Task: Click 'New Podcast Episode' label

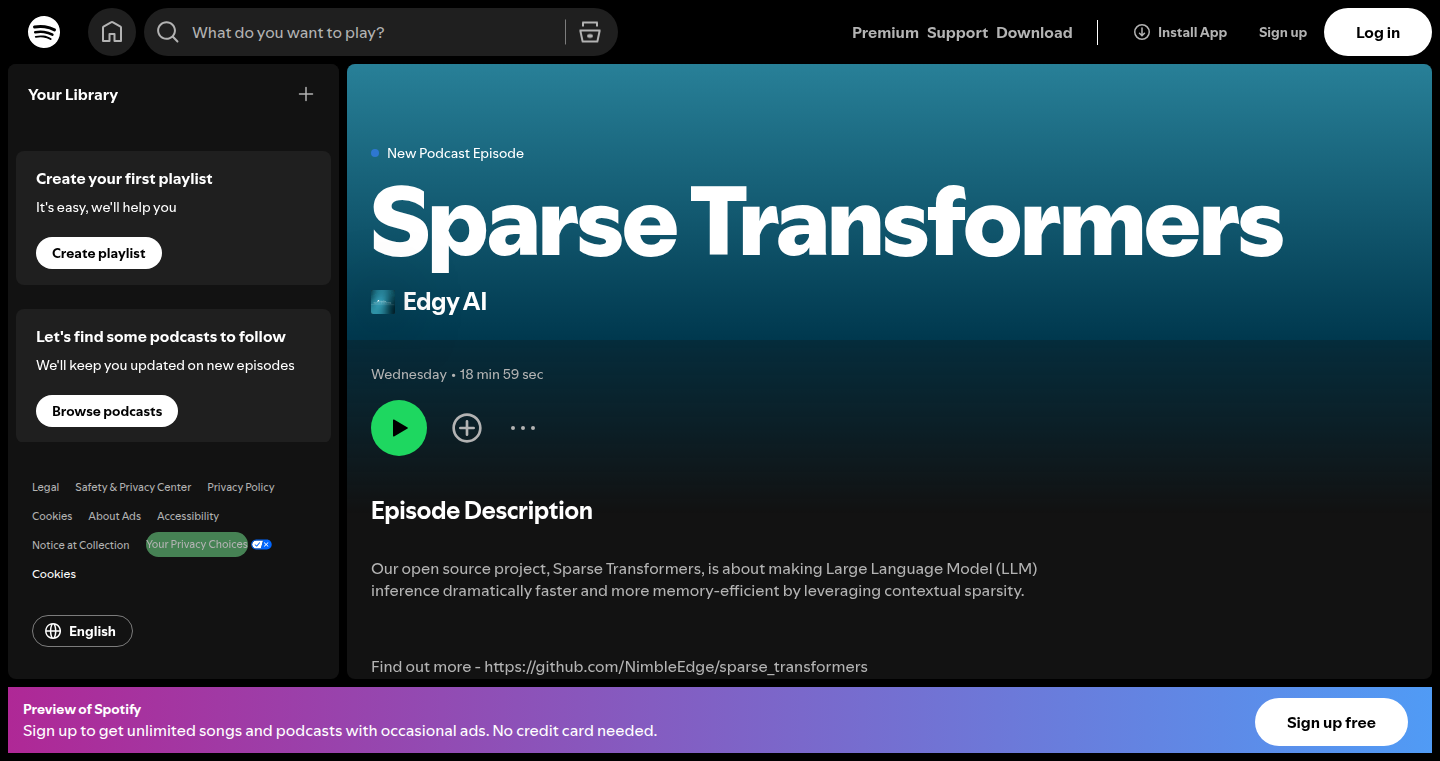Action: pyautogui.click(x=455, y=153)
